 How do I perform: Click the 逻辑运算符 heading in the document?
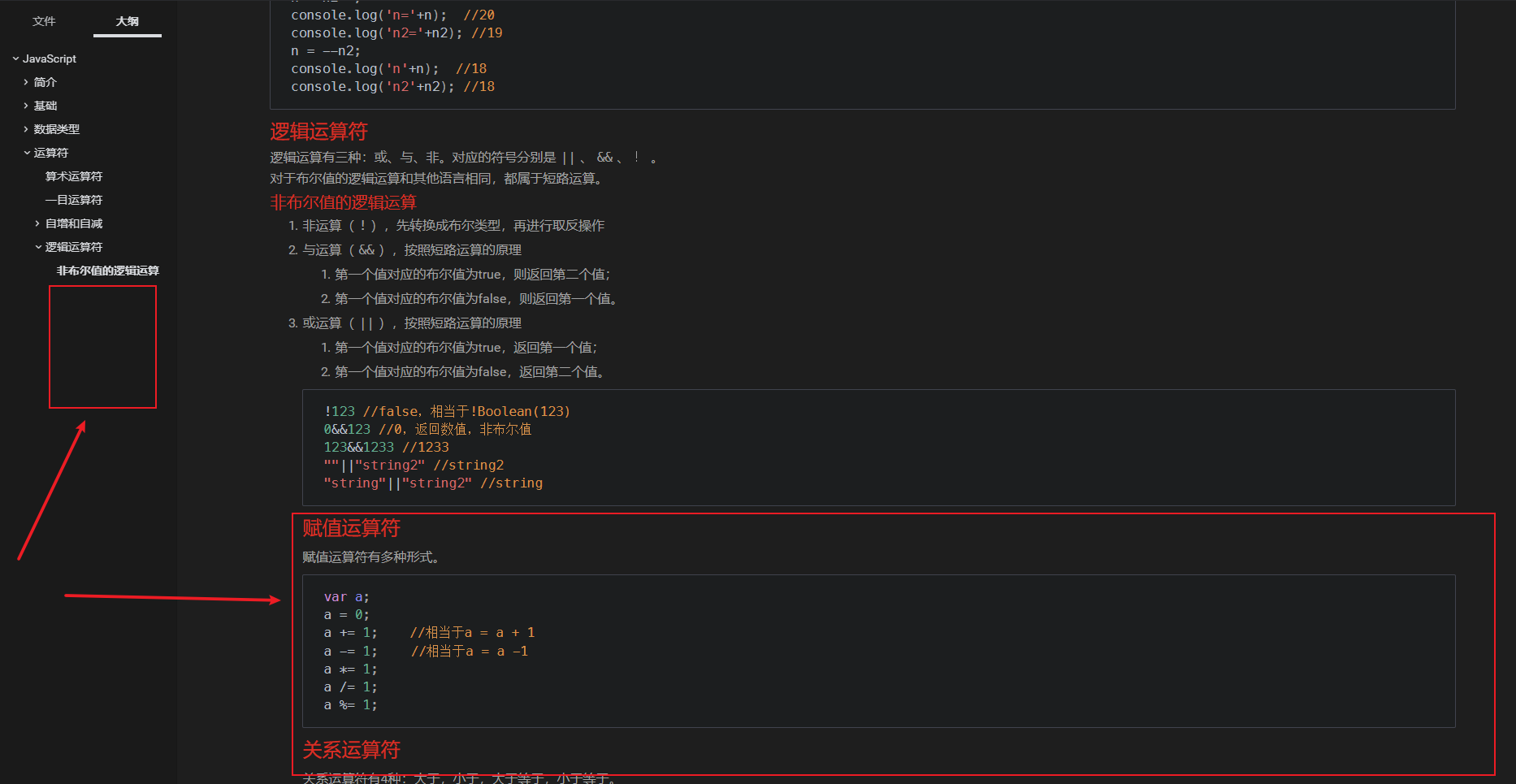[x=318, y=132]
